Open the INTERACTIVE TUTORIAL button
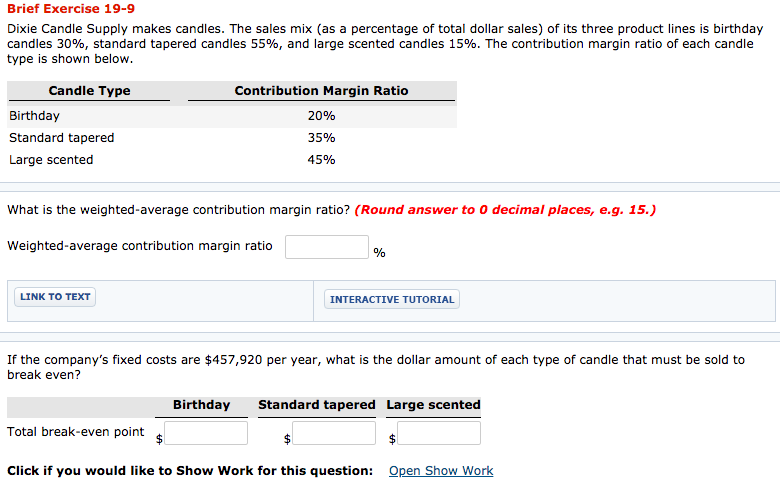Image resolution: width=780 pixels, height=500 pixels. point(392,299)
